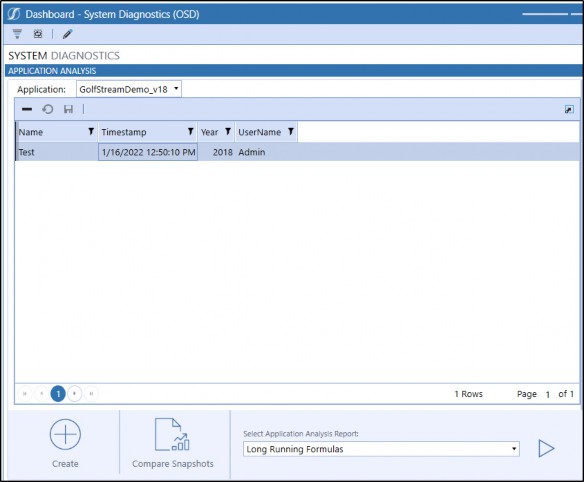Click the toolbar icon beside the funnel
Image resolution: width=584 pixels, height=482 pixels.
coord(38,34)
